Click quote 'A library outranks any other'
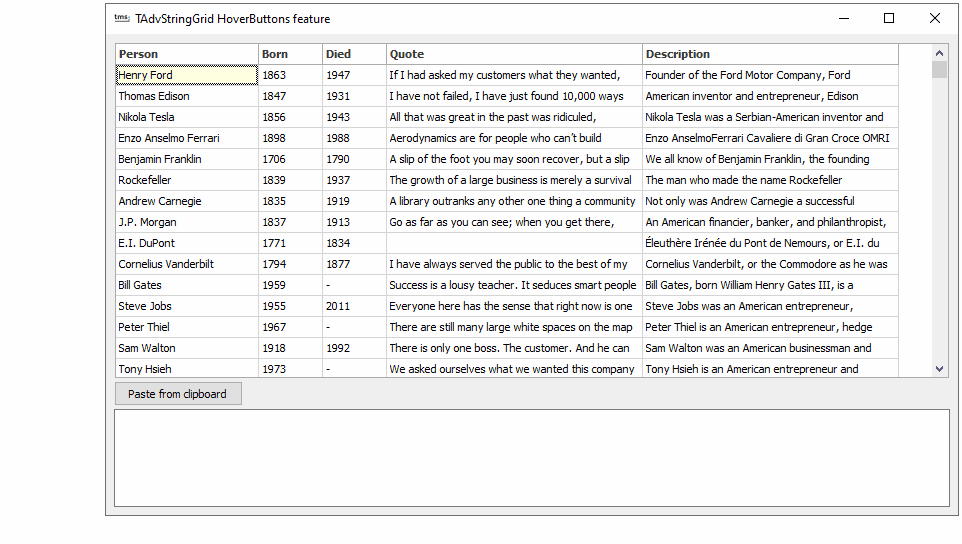The height and width of the screenshot is (544, 962). (x=514, y=201)
